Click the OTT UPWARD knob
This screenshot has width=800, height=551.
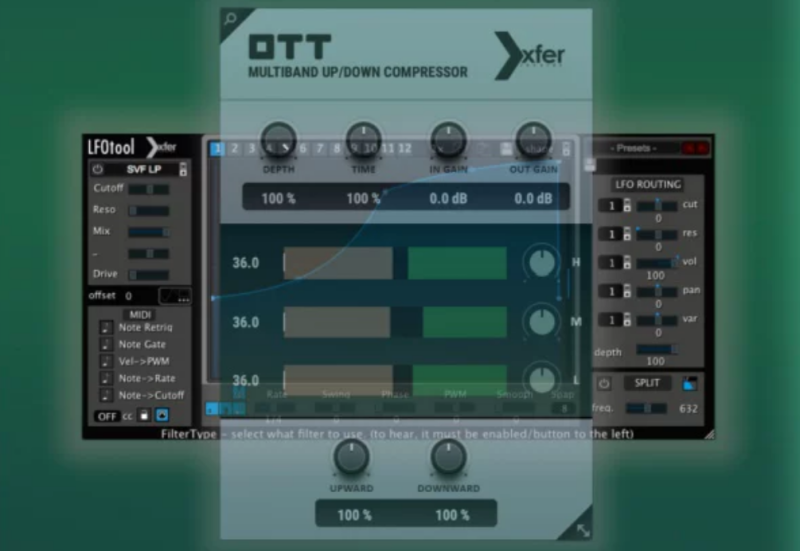pos(351,458)
